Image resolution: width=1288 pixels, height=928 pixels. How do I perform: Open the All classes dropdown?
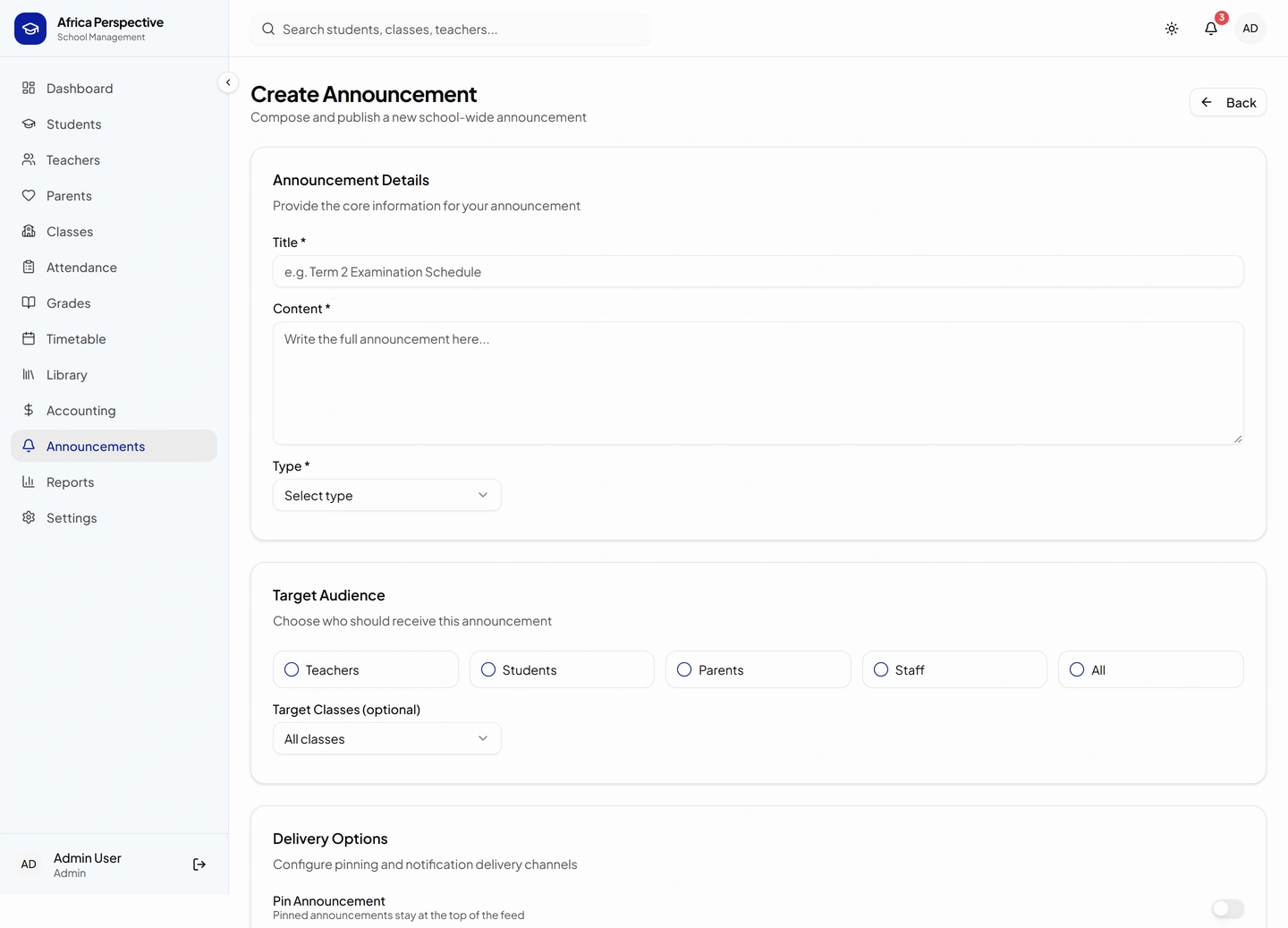click(x=387, y=738)
